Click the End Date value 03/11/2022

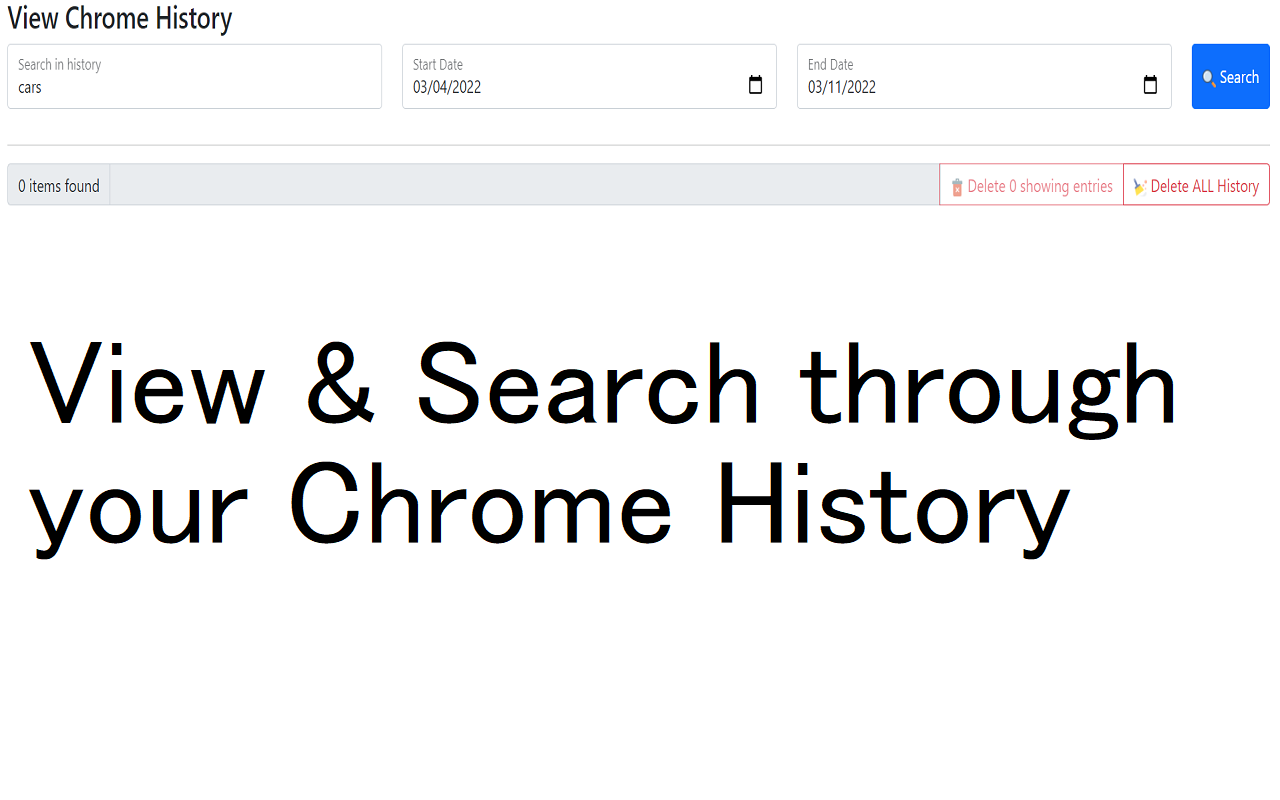(842, 87)
